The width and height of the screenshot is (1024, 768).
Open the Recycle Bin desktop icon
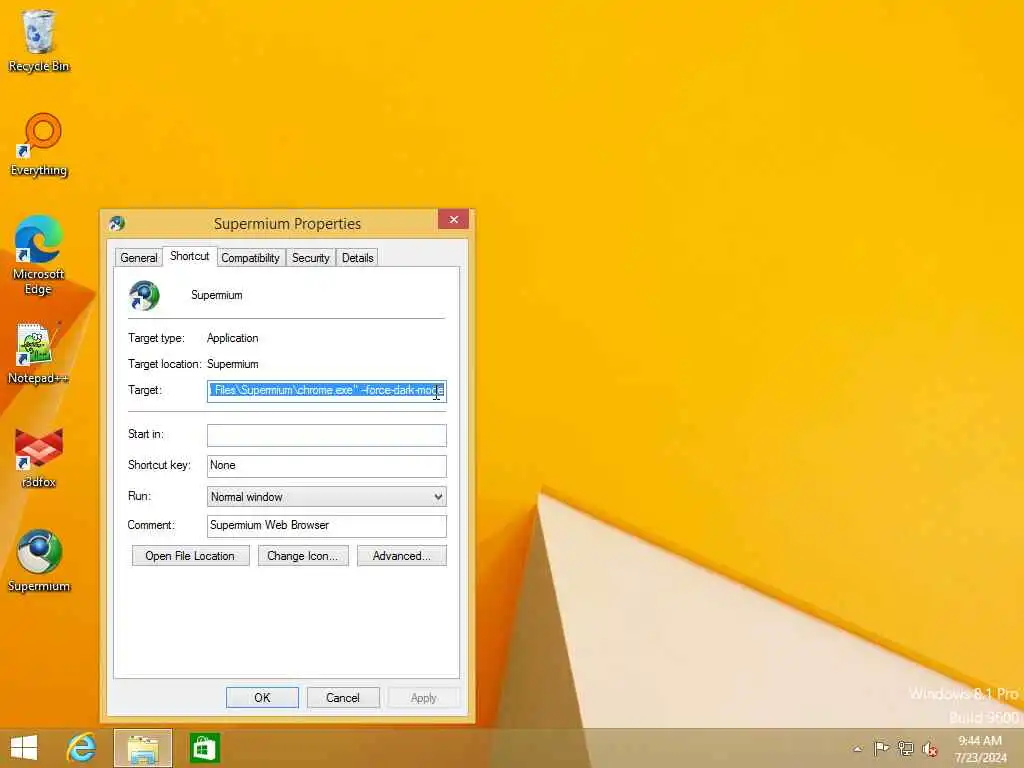tap(39, 40)
